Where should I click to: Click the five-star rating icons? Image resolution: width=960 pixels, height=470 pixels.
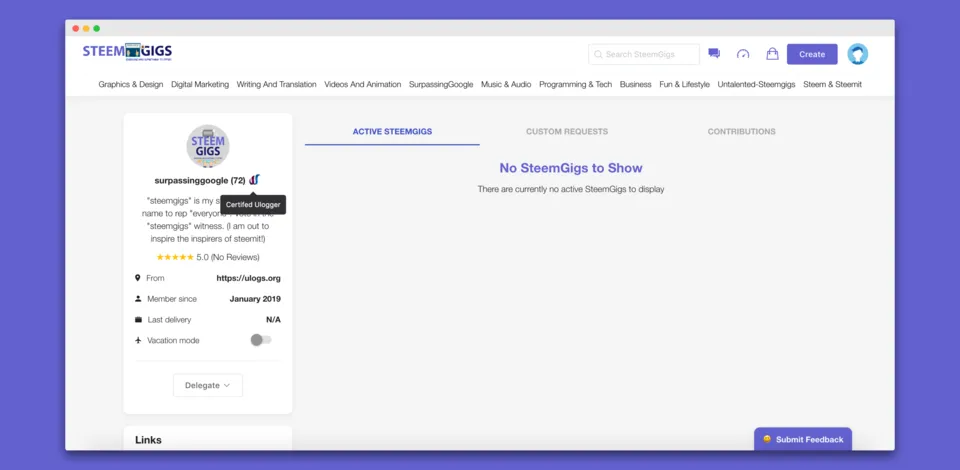[x=175, y=257]
